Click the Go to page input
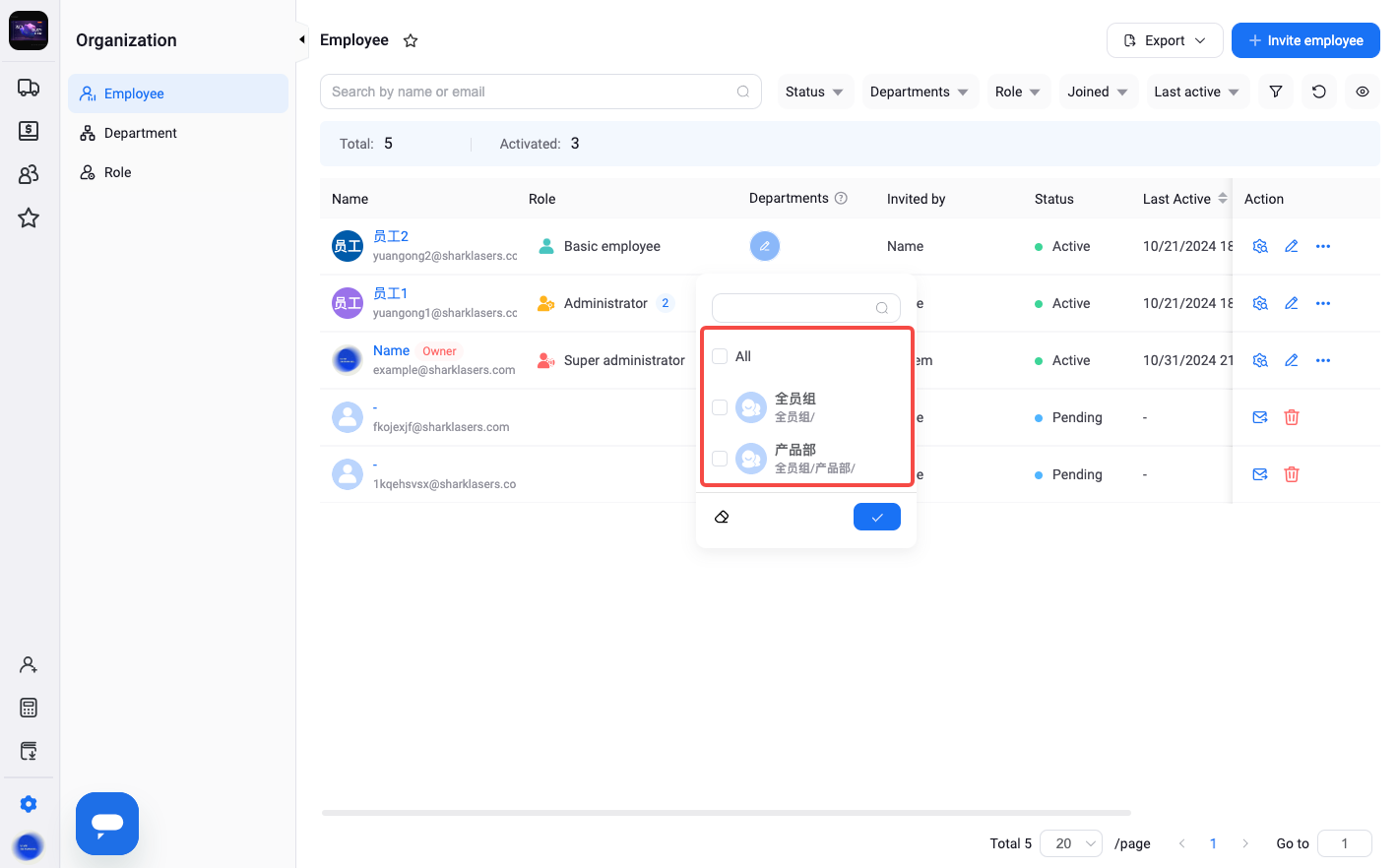The image size is (1398, 868). [x=1345, y=843]
